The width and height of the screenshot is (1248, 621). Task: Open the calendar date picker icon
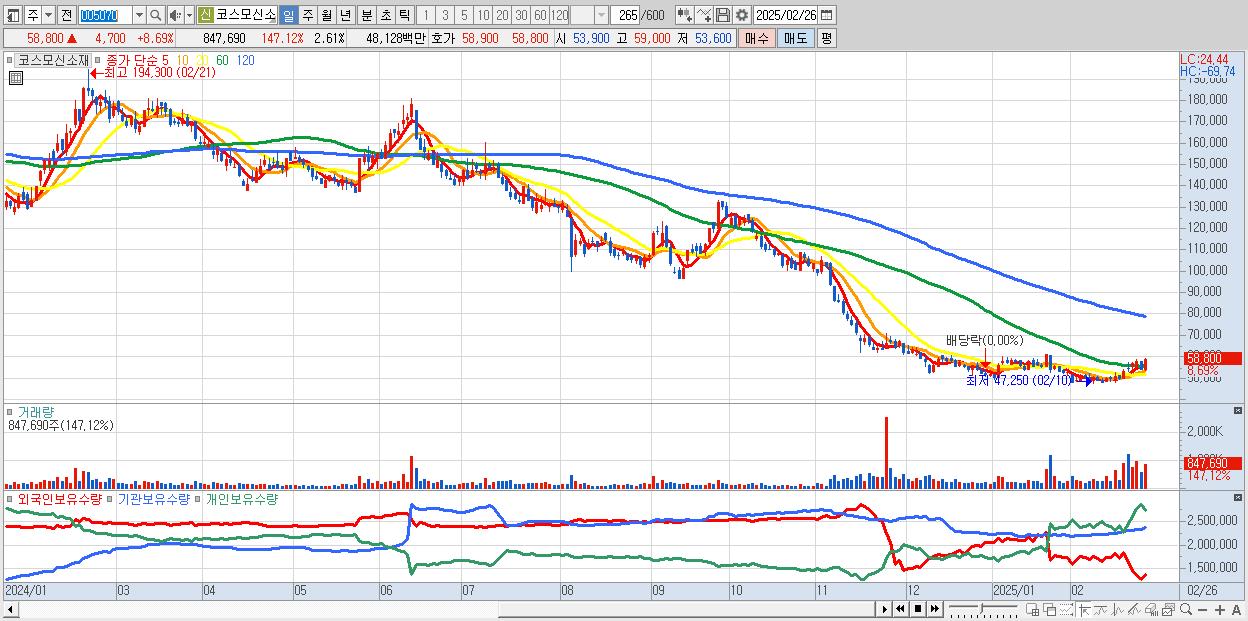pos(827,15)
